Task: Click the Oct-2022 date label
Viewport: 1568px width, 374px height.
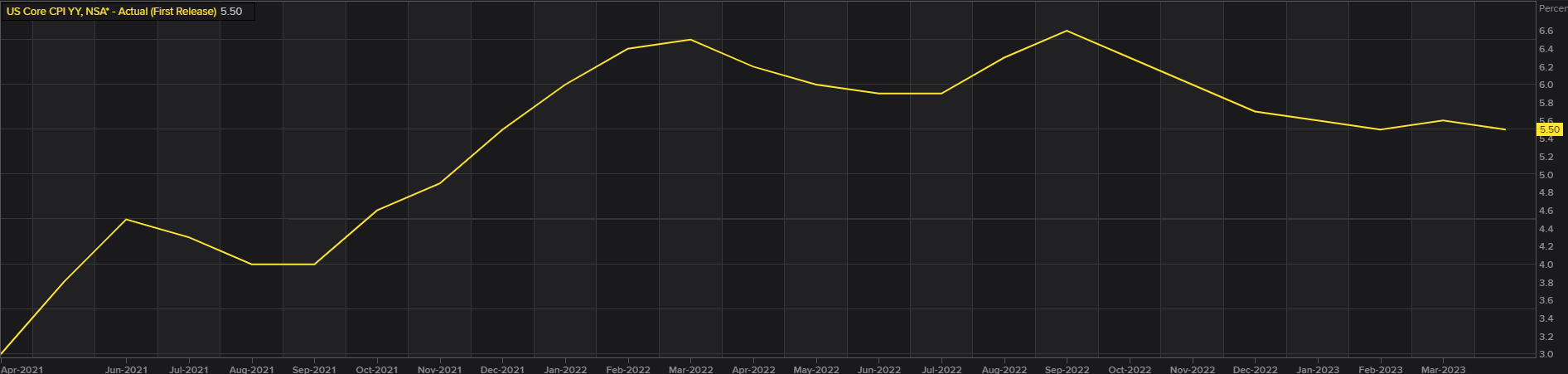Action: 1130,370
